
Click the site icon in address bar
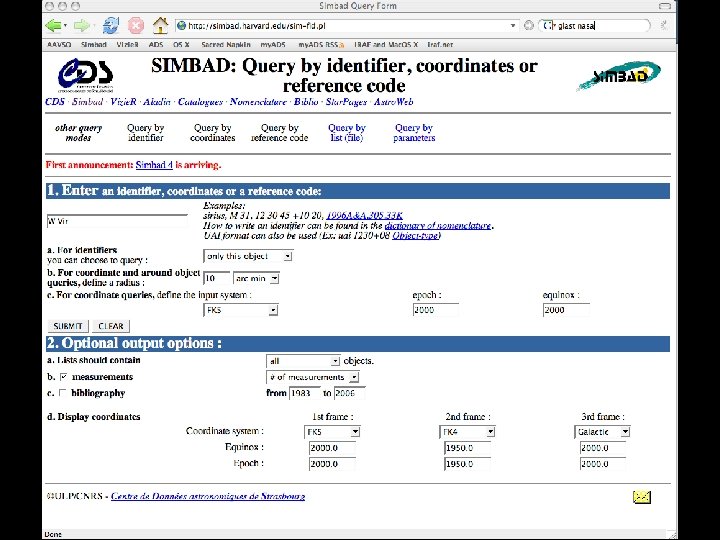tap(181, 26)
